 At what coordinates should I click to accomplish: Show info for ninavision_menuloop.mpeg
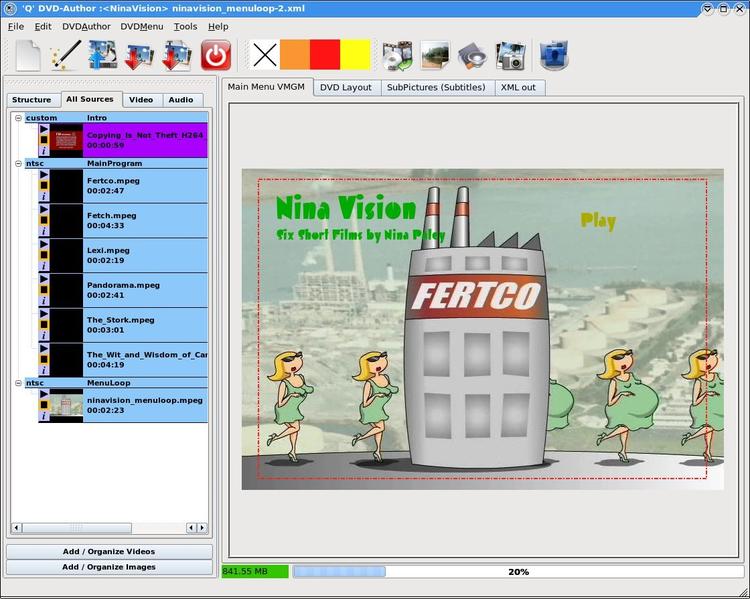44,416
